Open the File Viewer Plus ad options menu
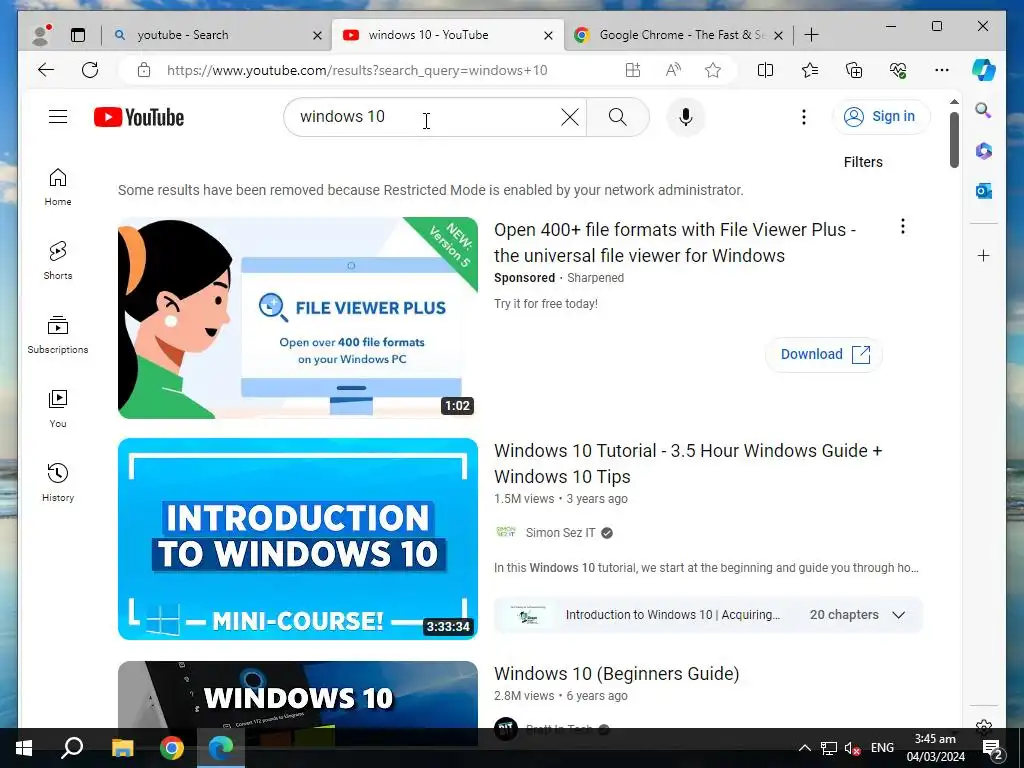 [x=903, y=227]
